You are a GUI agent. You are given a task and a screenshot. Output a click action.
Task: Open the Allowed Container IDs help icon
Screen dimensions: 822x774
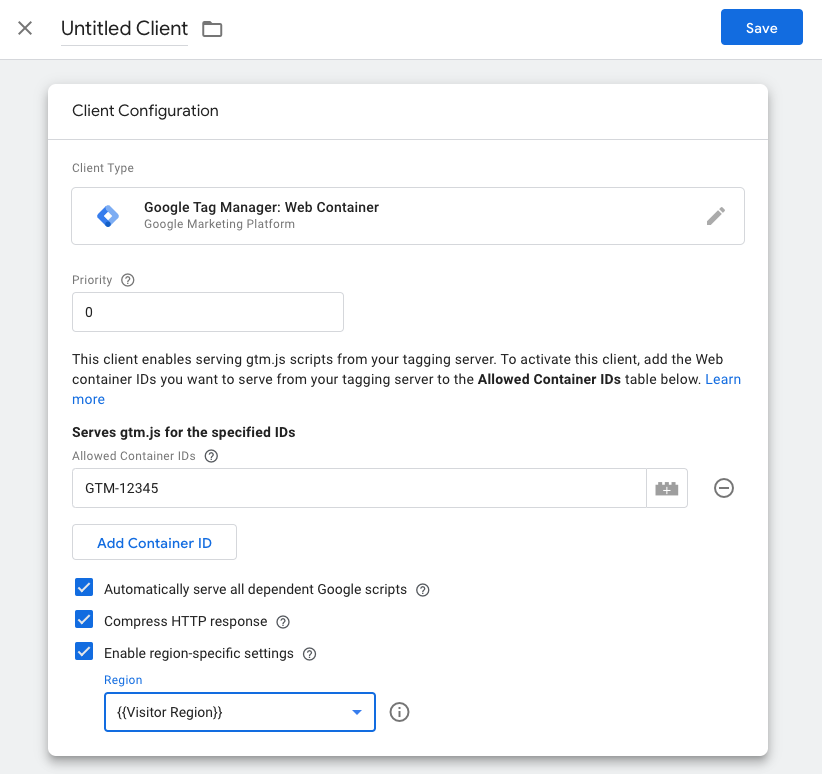[210, 455]
